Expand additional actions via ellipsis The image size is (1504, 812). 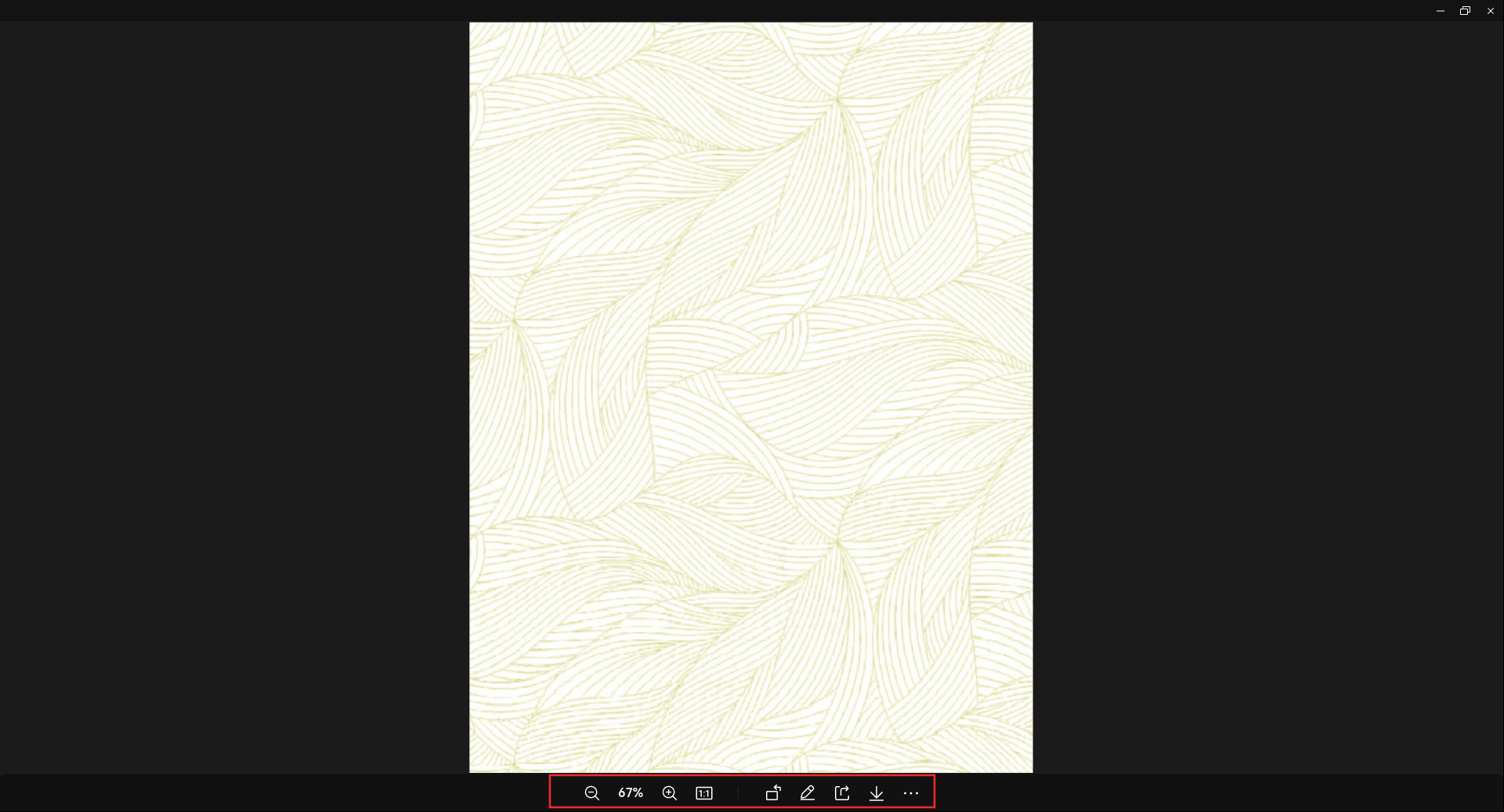pyautogui.click(x=911, y=793)
